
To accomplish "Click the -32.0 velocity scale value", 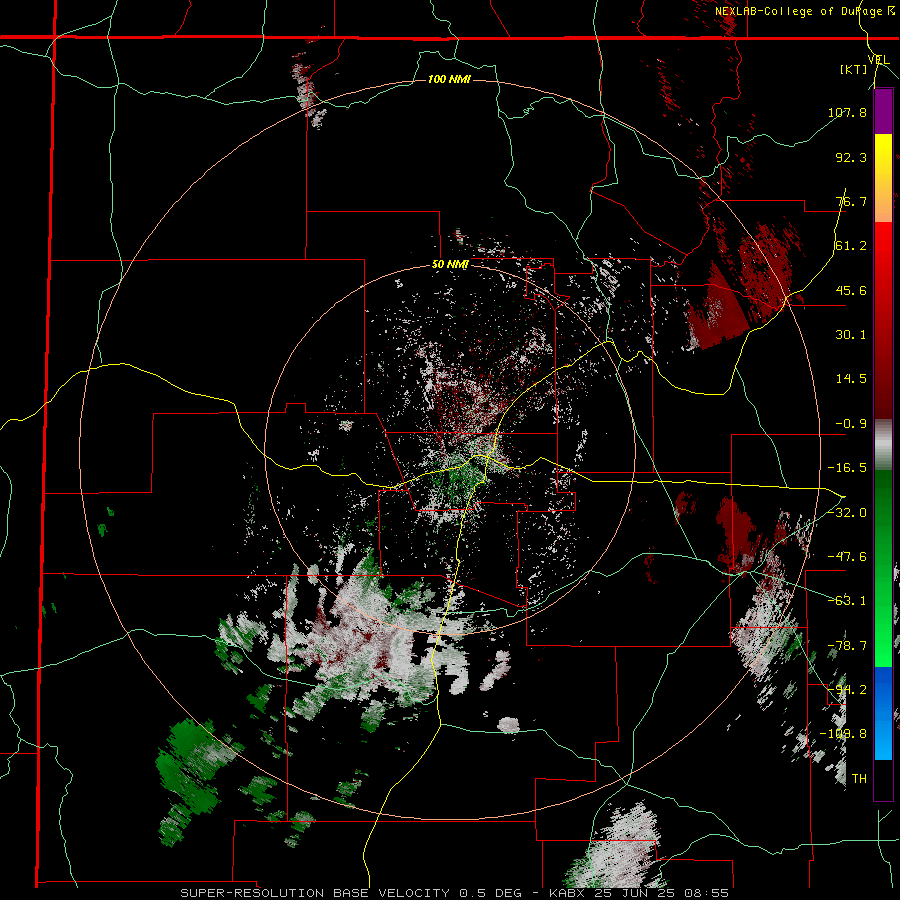I will pos(847,512).
